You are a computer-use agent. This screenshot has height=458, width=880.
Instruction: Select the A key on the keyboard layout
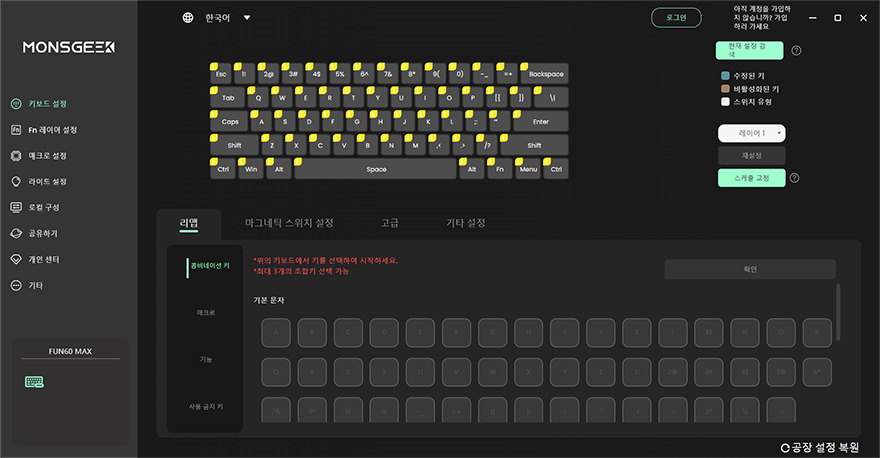tap(262, 121)
